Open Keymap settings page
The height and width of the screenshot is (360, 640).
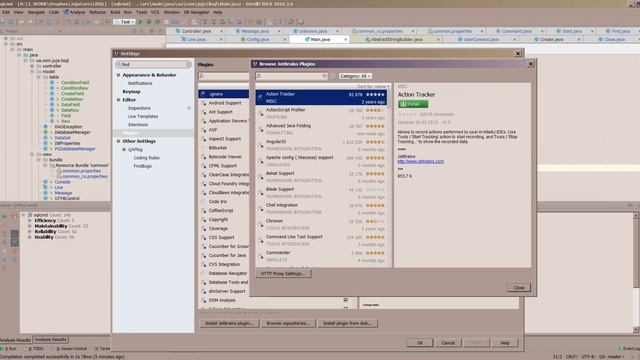click(131, 91)
